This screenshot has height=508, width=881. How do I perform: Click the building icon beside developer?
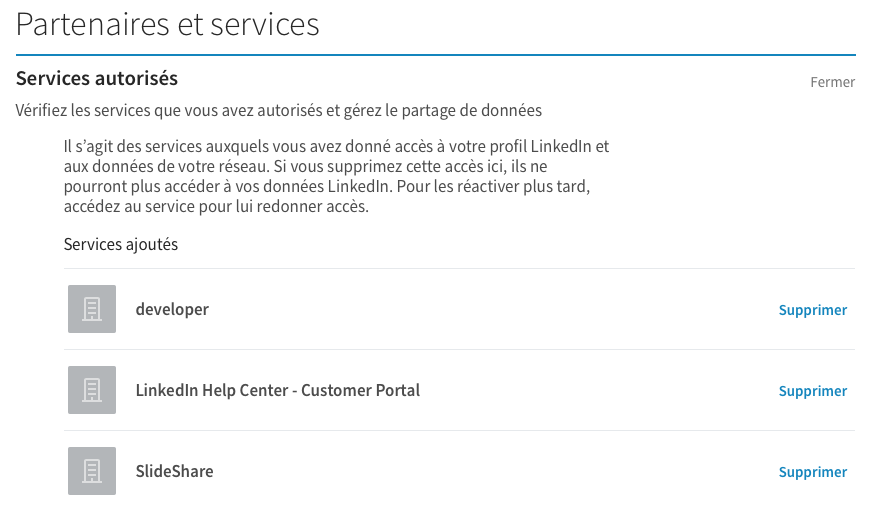tap(92, 309)
